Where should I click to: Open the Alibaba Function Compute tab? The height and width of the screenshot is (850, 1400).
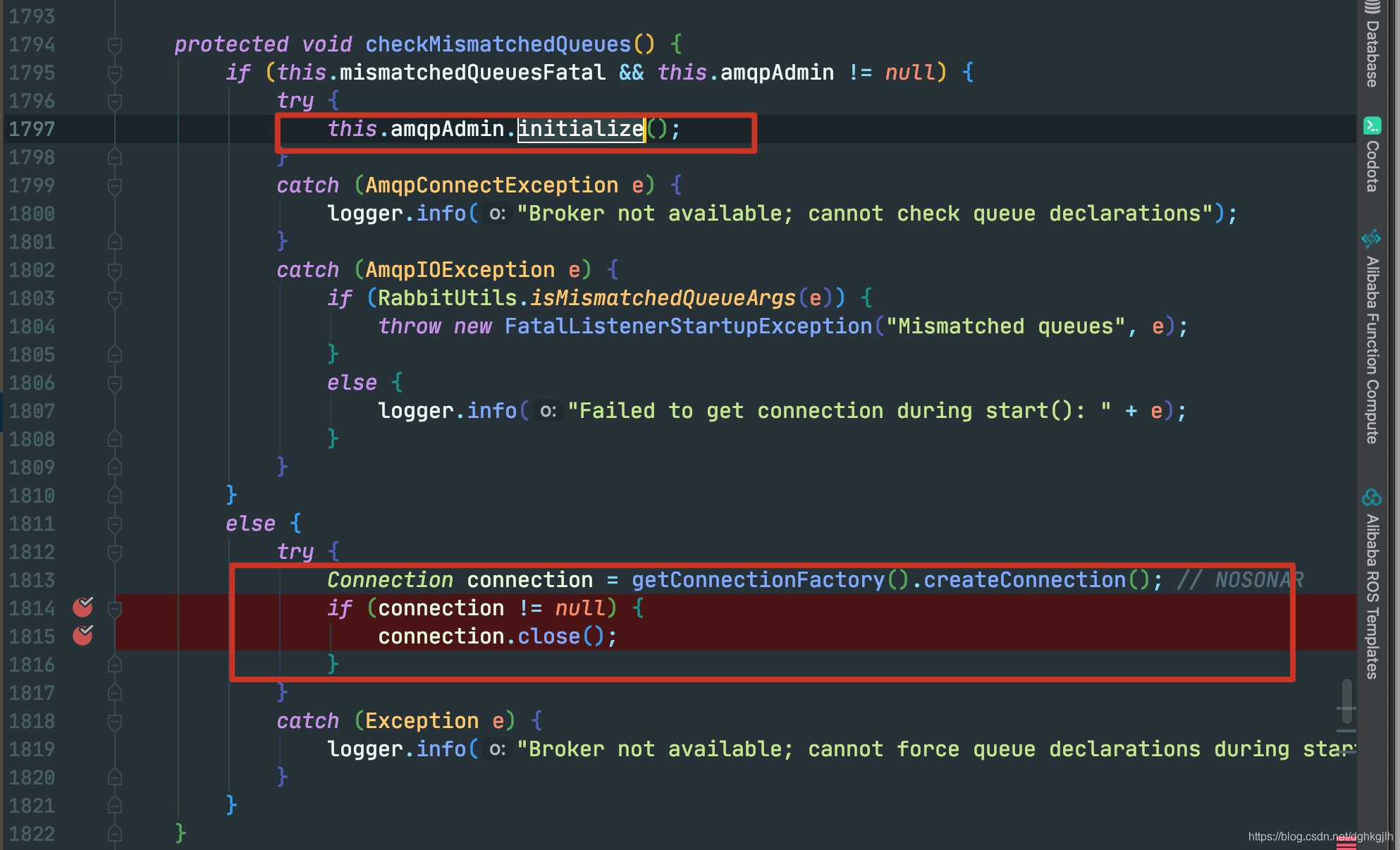(x=1372, y=337)
